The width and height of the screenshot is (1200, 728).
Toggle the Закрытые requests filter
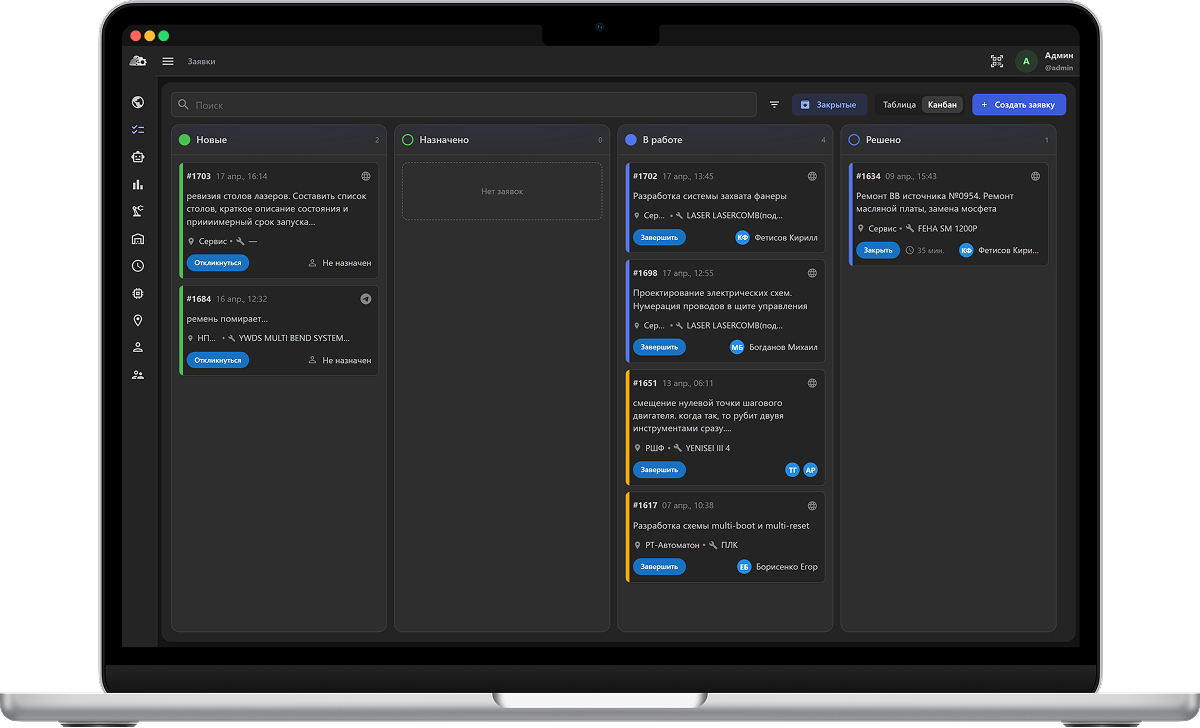tap(829, 105)
